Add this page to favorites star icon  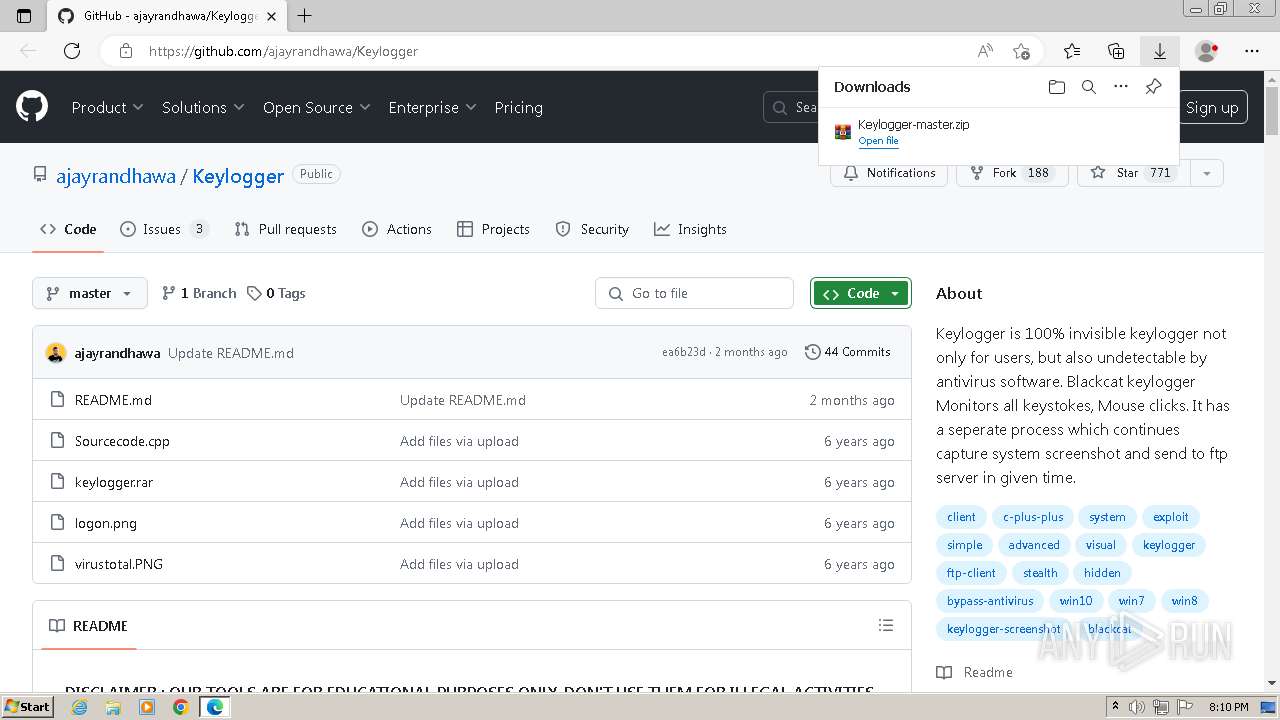coord(1021,51)
